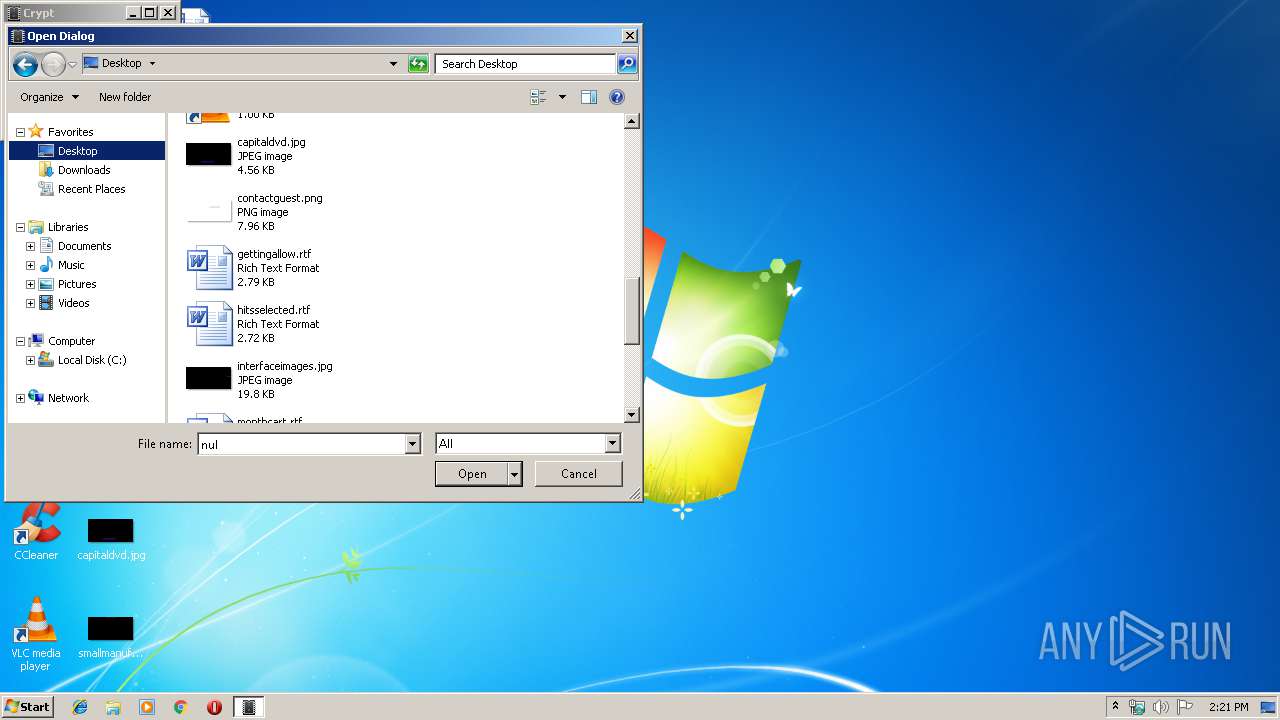Screen dimensions: 1280x720
Task: Open the views dropdown arrow
Action: point(562,97)
